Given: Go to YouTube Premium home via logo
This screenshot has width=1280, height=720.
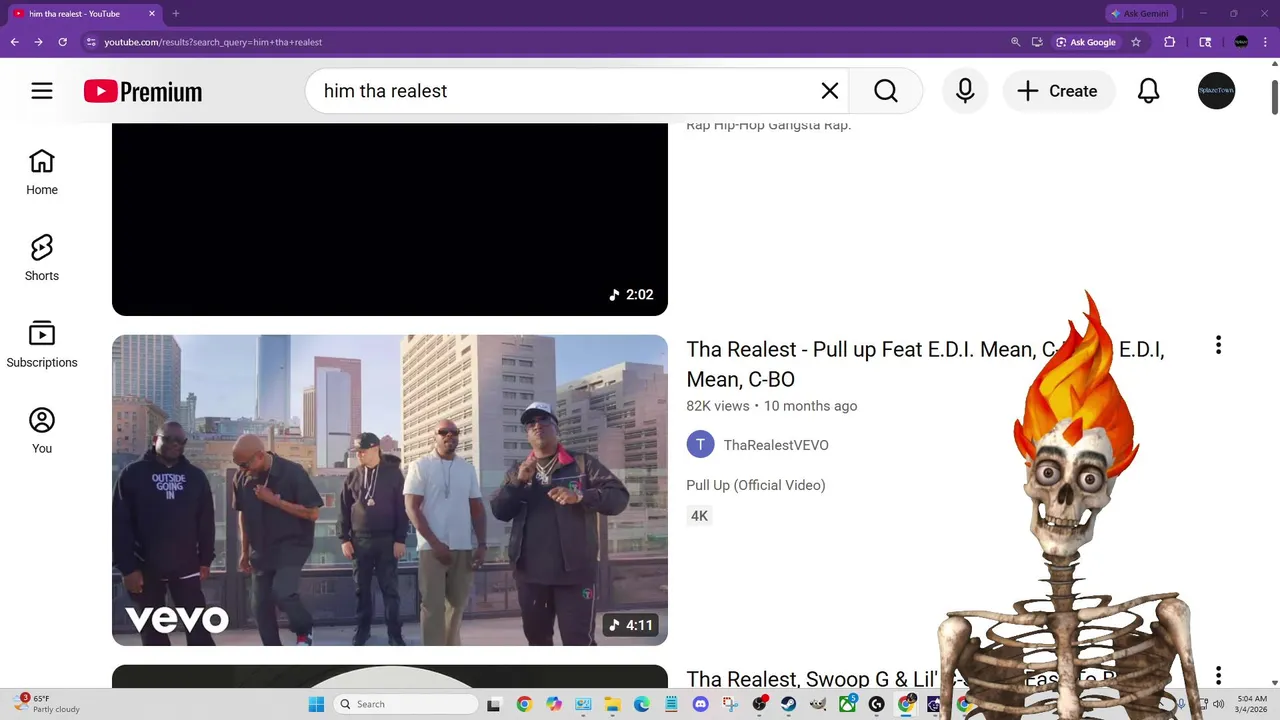Looking at the screenshot, I should [x=143, y=92].
